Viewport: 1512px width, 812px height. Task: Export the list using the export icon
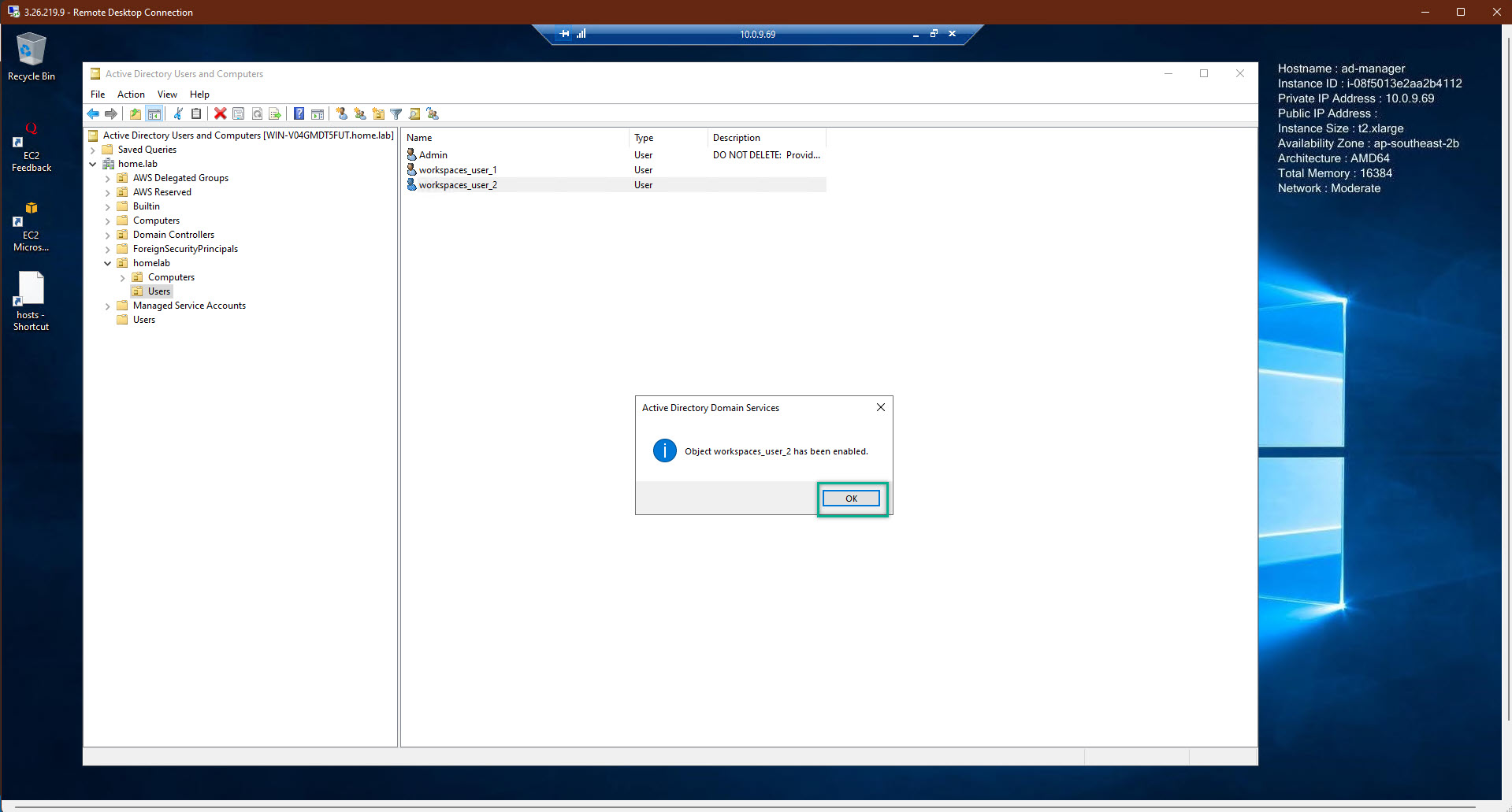point(275,114)
